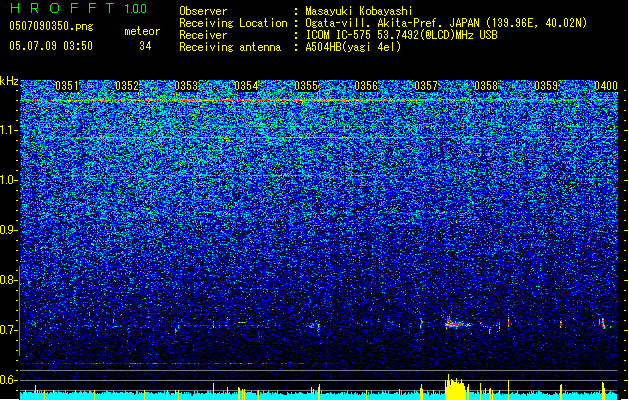Click the 'Receiving antenna' label
The image size is (629, 400).
230,47
